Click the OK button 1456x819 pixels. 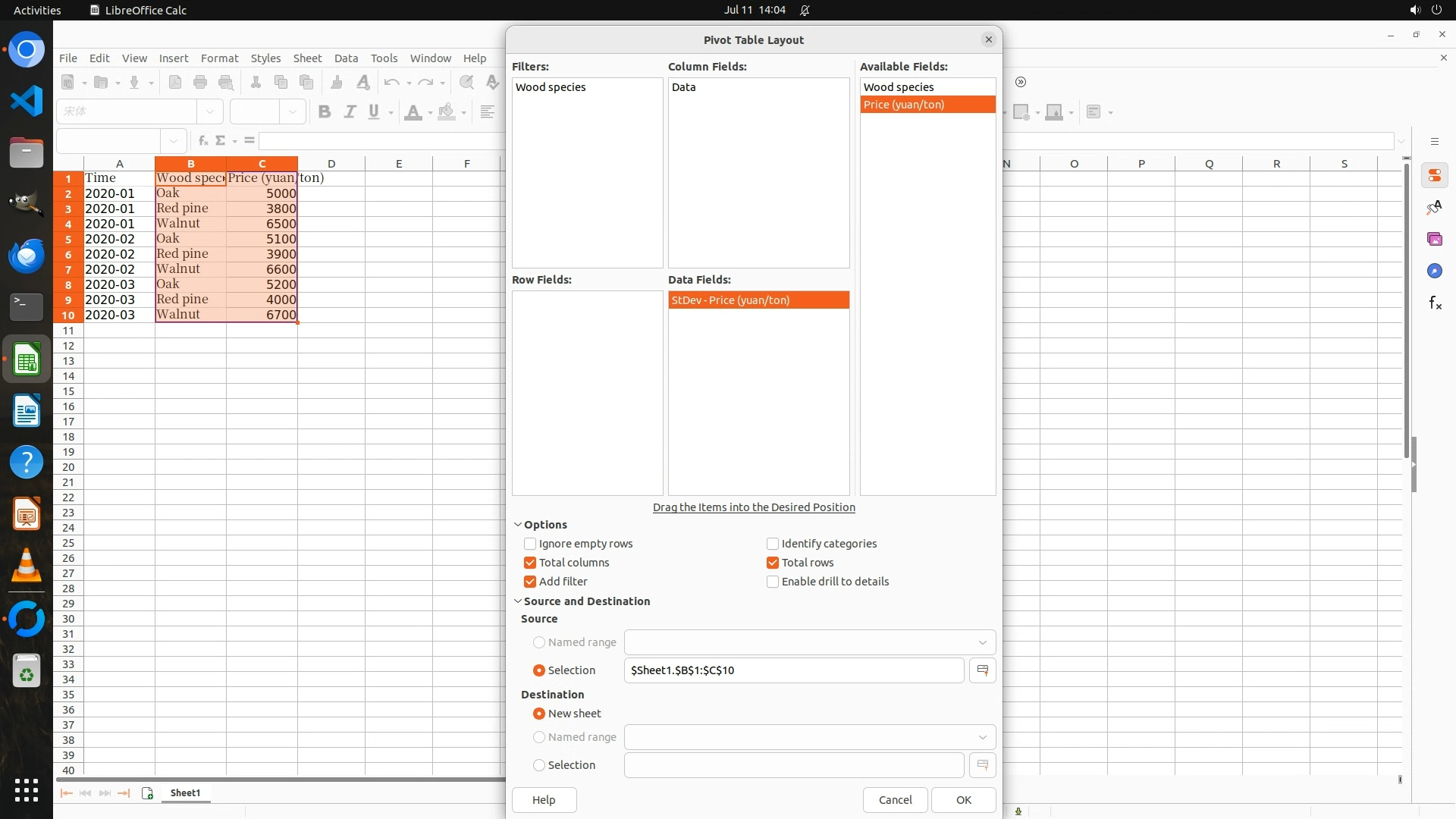(963, 800)
